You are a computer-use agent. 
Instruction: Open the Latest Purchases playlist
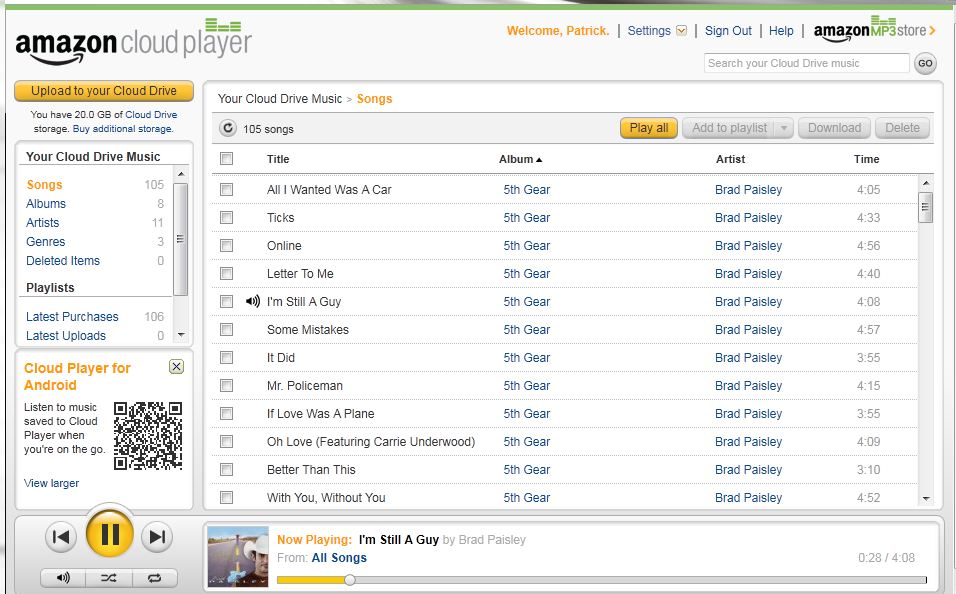point(72,317)
